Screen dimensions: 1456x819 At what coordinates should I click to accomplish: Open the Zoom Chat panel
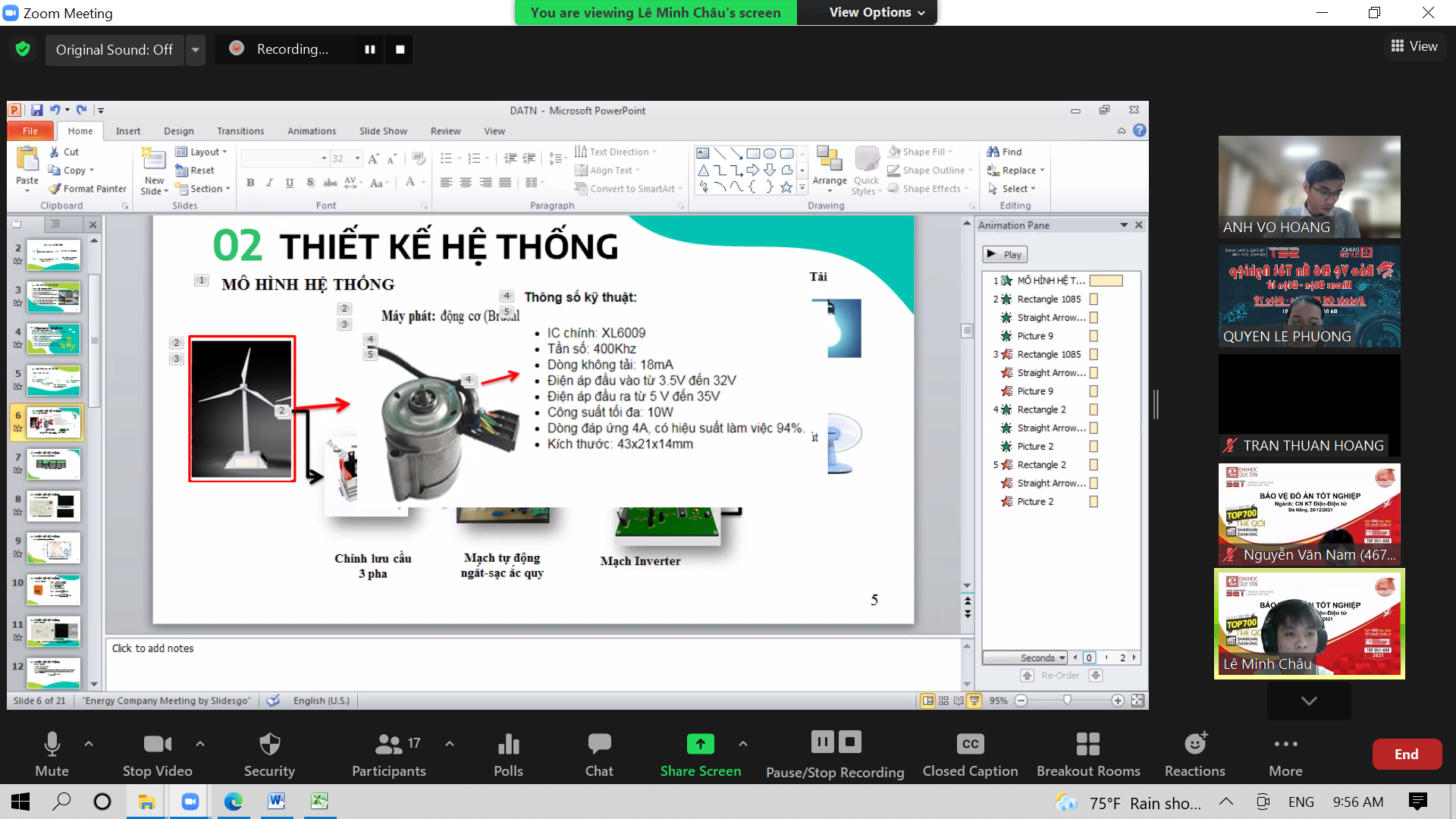(x=599, y=745)
